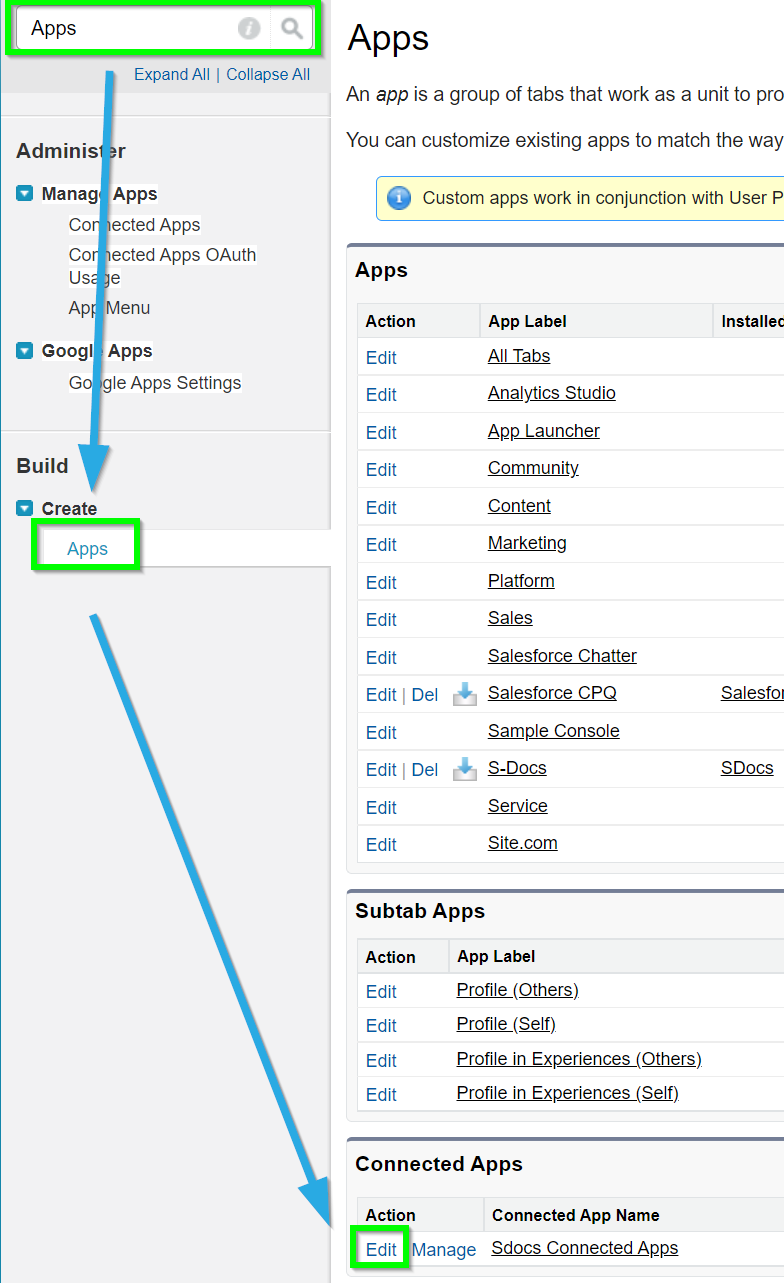The width and height of the screenshot is (784, 1283).
Task: Open the All Tabs app label link
Action: click(519, 356)
